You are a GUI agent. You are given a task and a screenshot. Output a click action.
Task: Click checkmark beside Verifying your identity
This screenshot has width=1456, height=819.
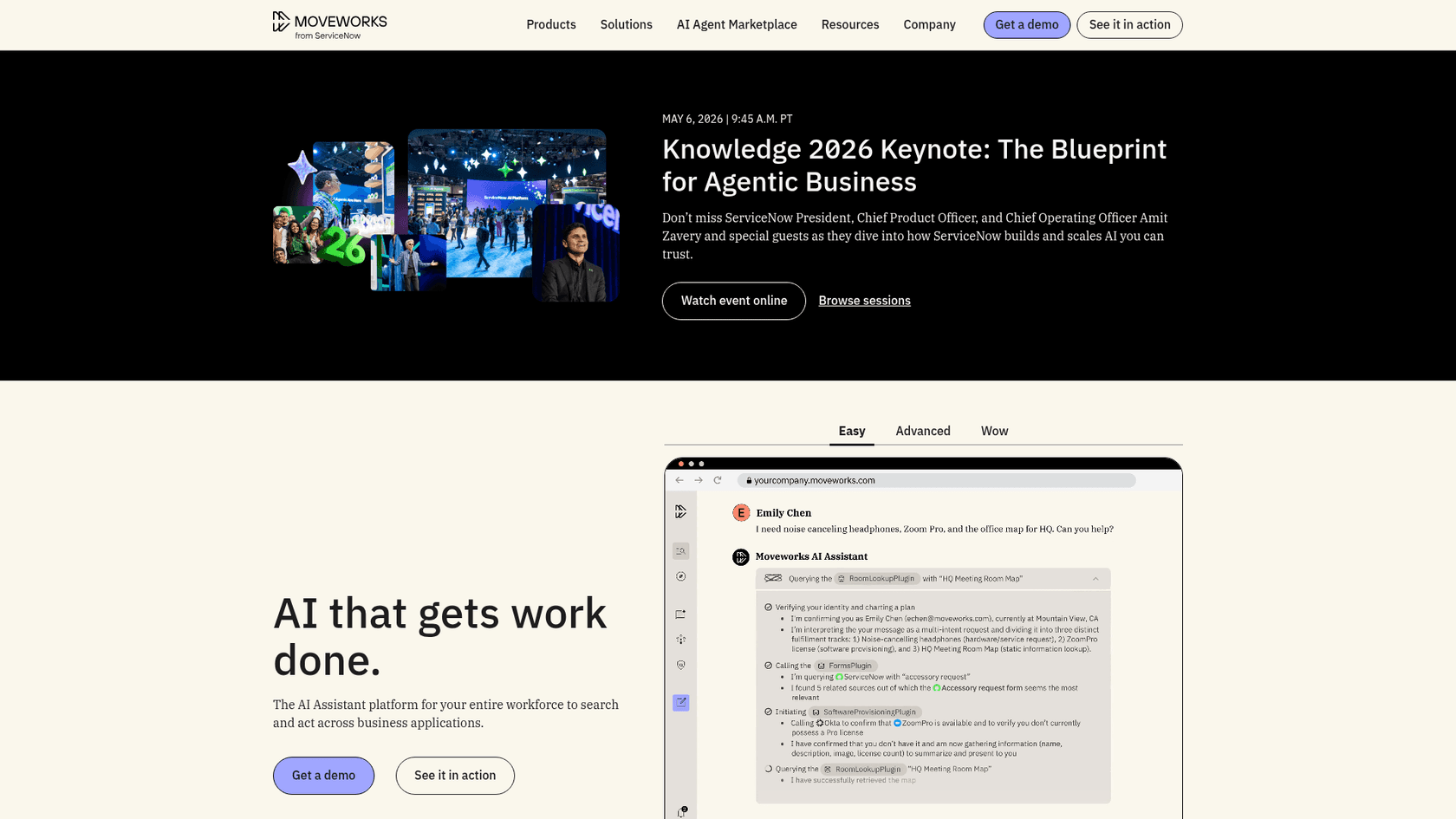pos(769,608)
